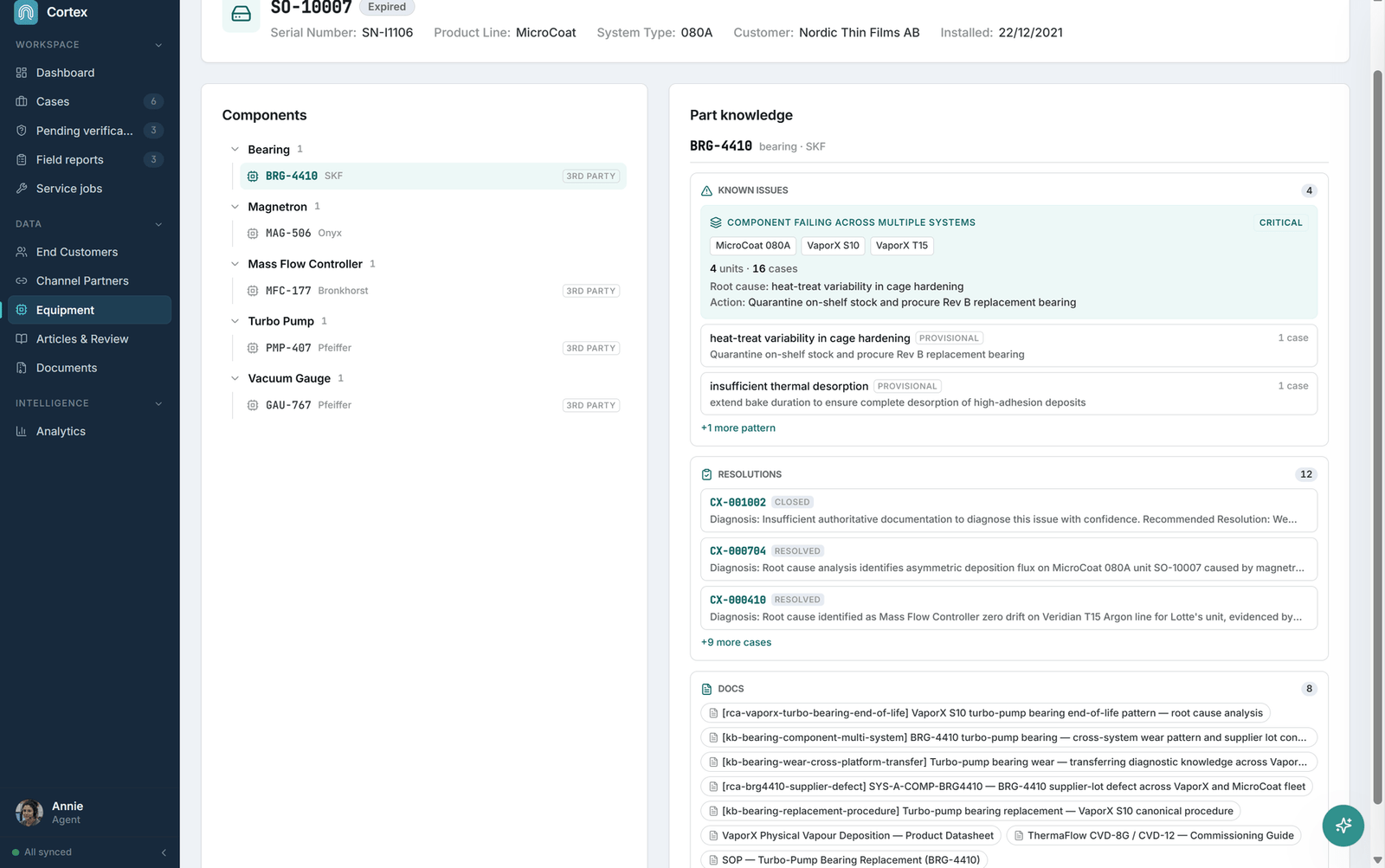Click the Articles & Review book icon

point(22,339)
